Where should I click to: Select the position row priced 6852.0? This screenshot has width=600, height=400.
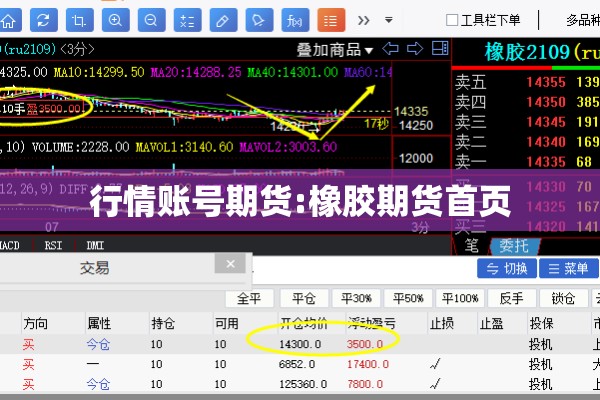(x=300, y=364)
